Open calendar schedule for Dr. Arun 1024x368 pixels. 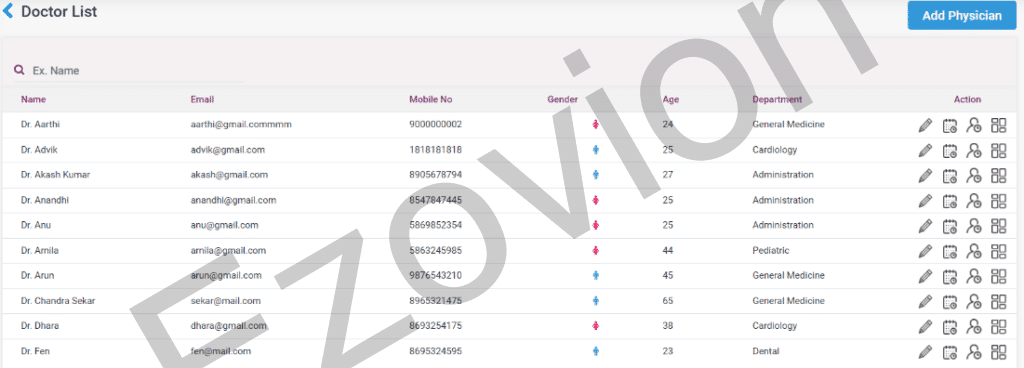pyautogui.click(x=950, y=277)
